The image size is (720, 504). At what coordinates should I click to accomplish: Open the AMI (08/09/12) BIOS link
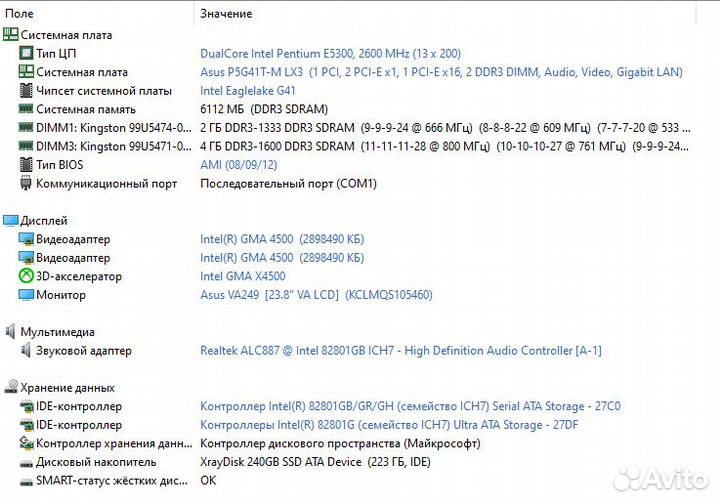238,164
